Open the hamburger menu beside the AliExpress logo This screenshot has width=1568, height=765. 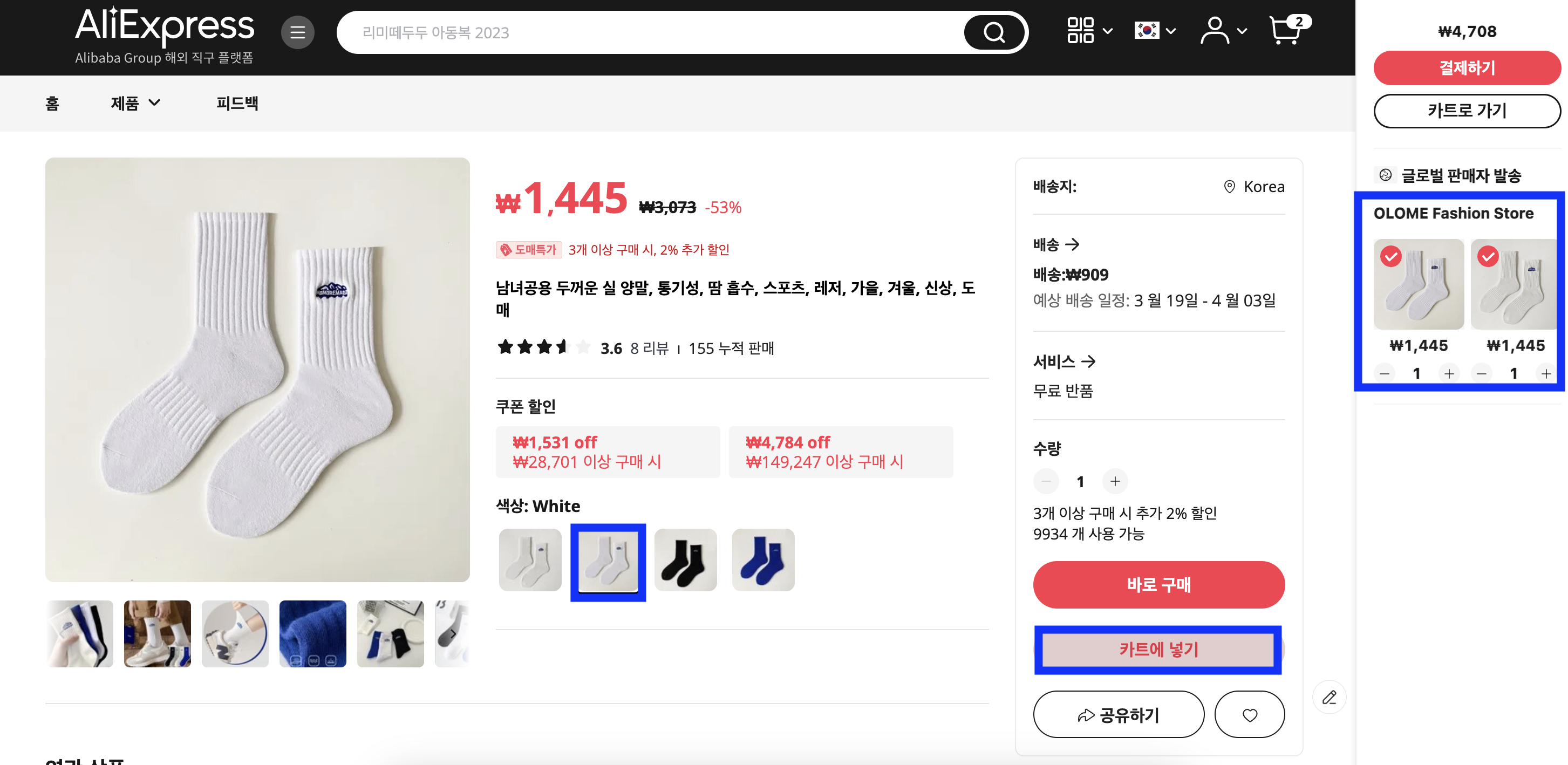pyautogui.click(x=298, y=32)
